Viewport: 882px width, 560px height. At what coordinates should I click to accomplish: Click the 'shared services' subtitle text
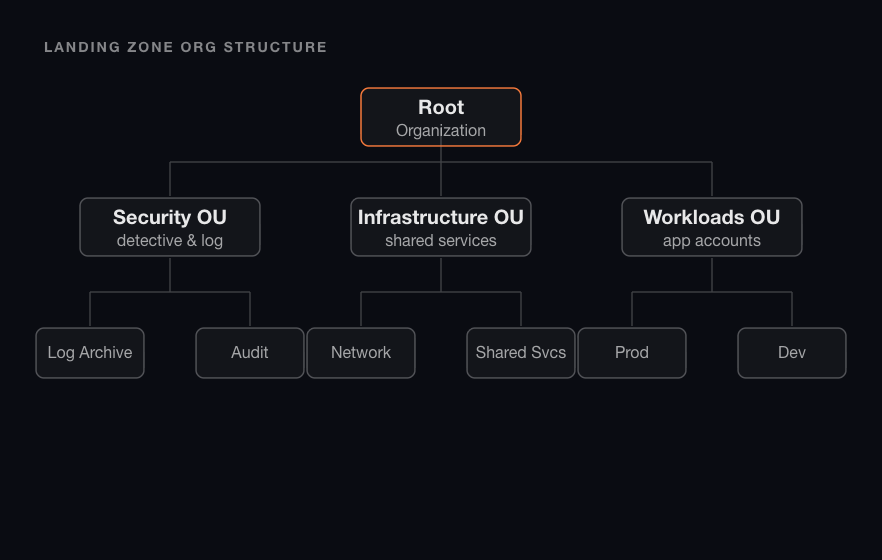tap(441, 241)
